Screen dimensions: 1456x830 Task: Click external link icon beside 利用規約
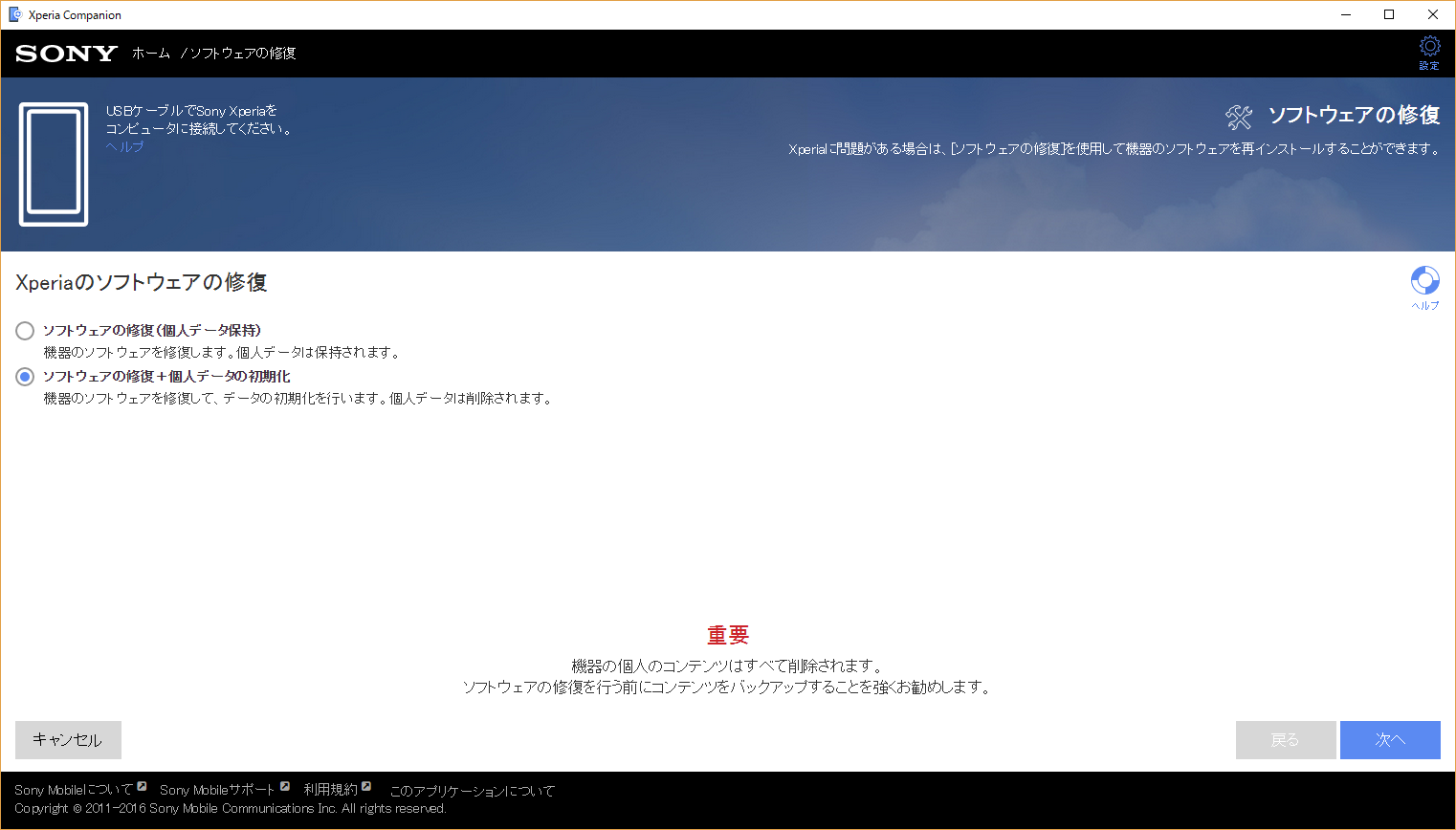click(x=366, y=786)
